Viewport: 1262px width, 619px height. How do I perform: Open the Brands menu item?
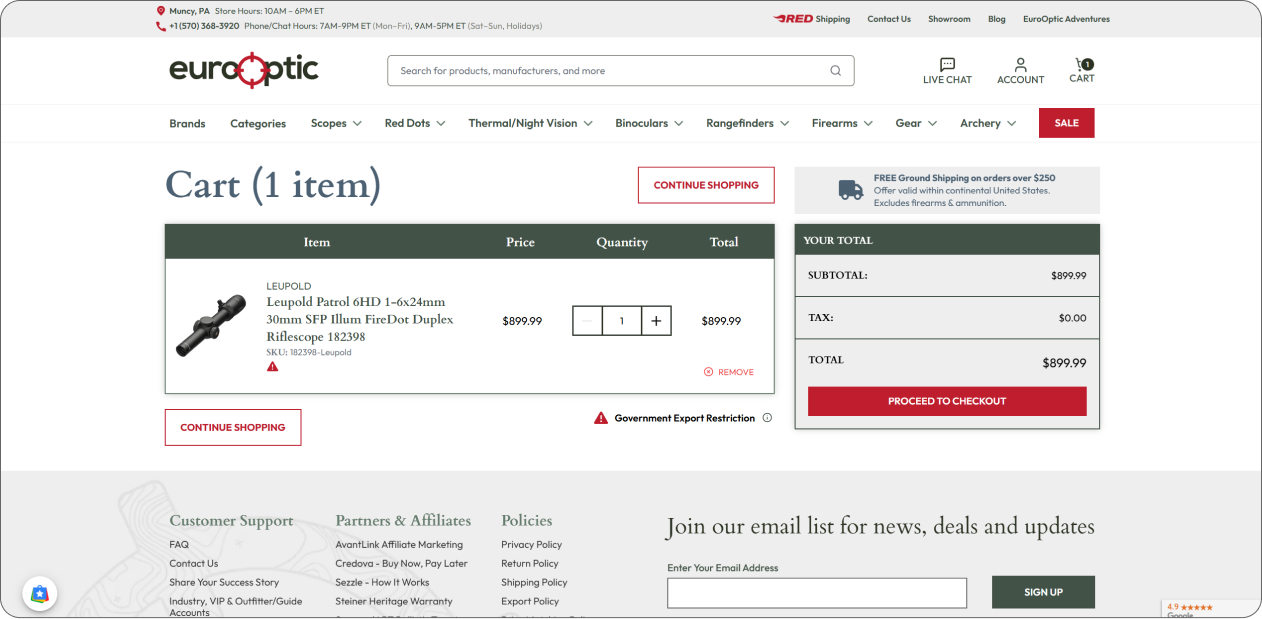187,124
